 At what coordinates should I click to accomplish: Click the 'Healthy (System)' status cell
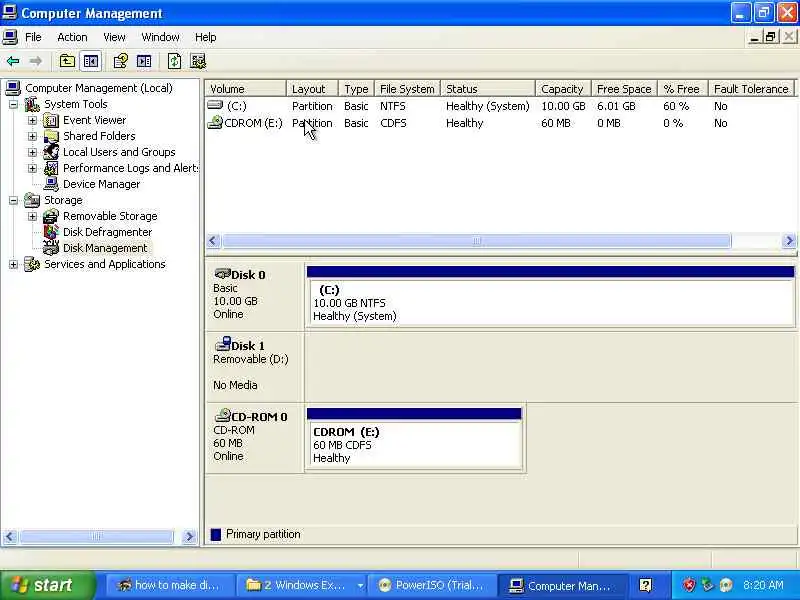pyautogui.click(x=488, y=106)
